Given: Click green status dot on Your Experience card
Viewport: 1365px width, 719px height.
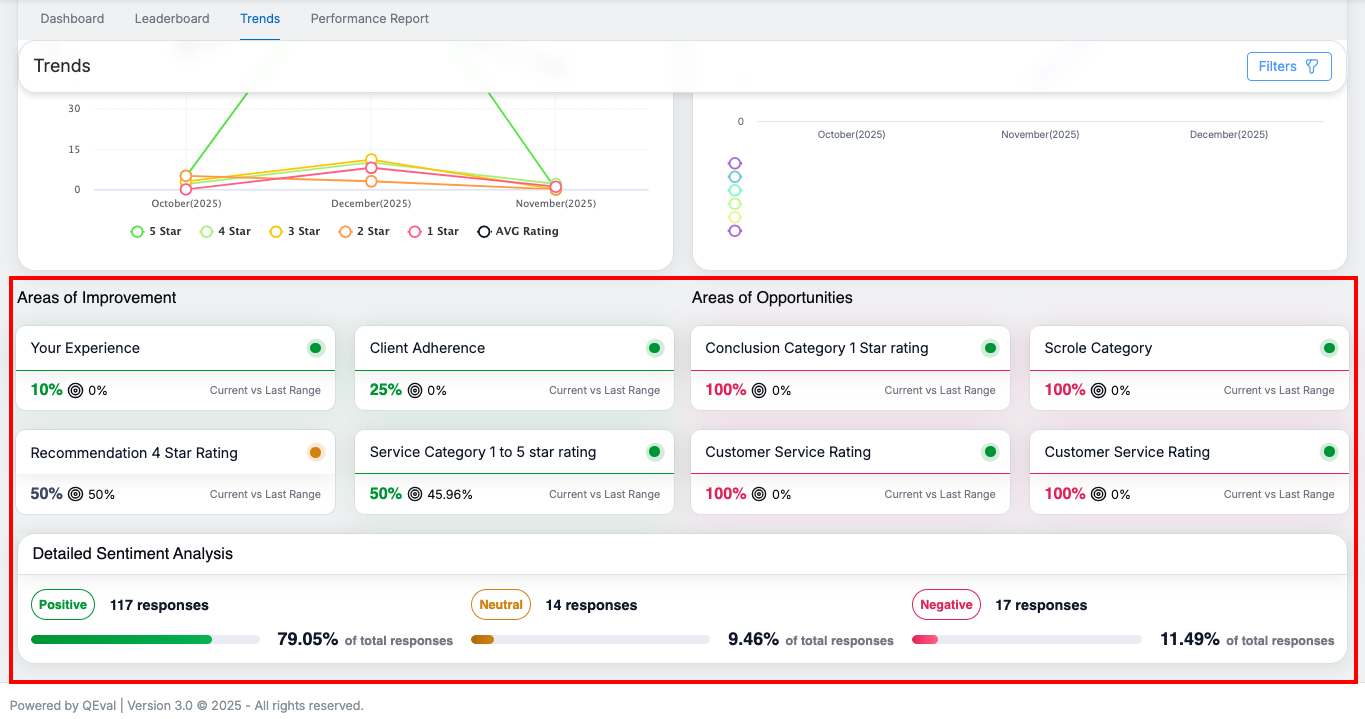Looking at the screenshot, I should (x=315, y=348).
